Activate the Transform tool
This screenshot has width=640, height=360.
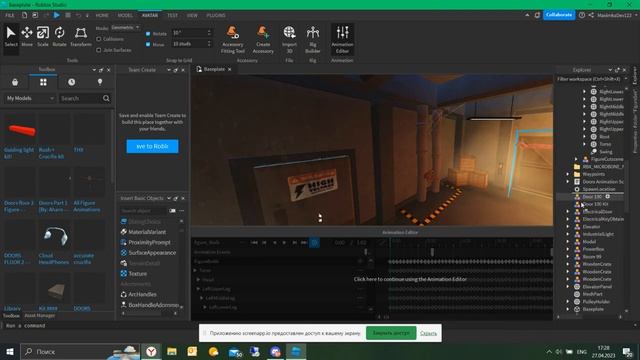[81, 37]
